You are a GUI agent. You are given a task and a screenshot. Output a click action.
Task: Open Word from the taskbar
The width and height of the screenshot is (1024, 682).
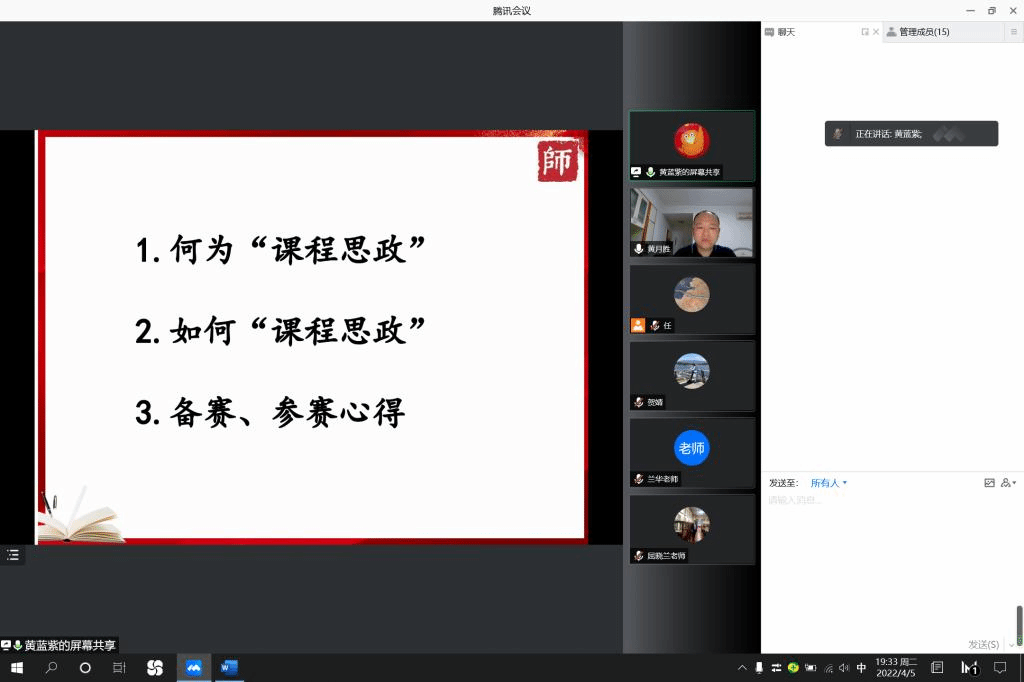[x=229, y=667]
